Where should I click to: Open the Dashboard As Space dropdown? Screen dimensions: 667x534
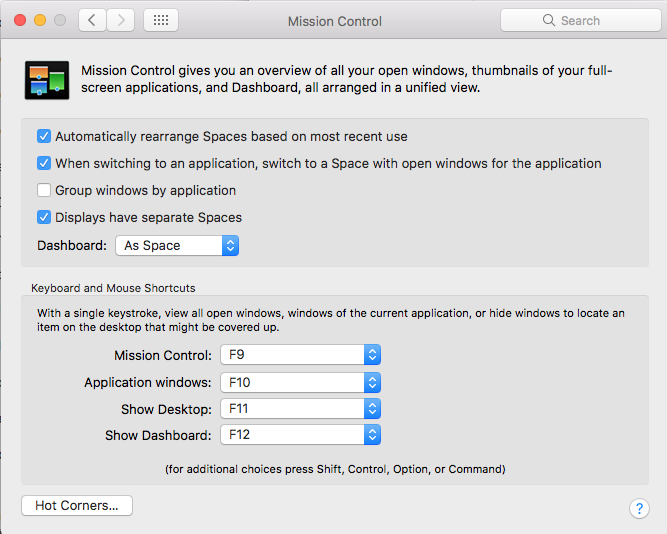pos(177,246)
